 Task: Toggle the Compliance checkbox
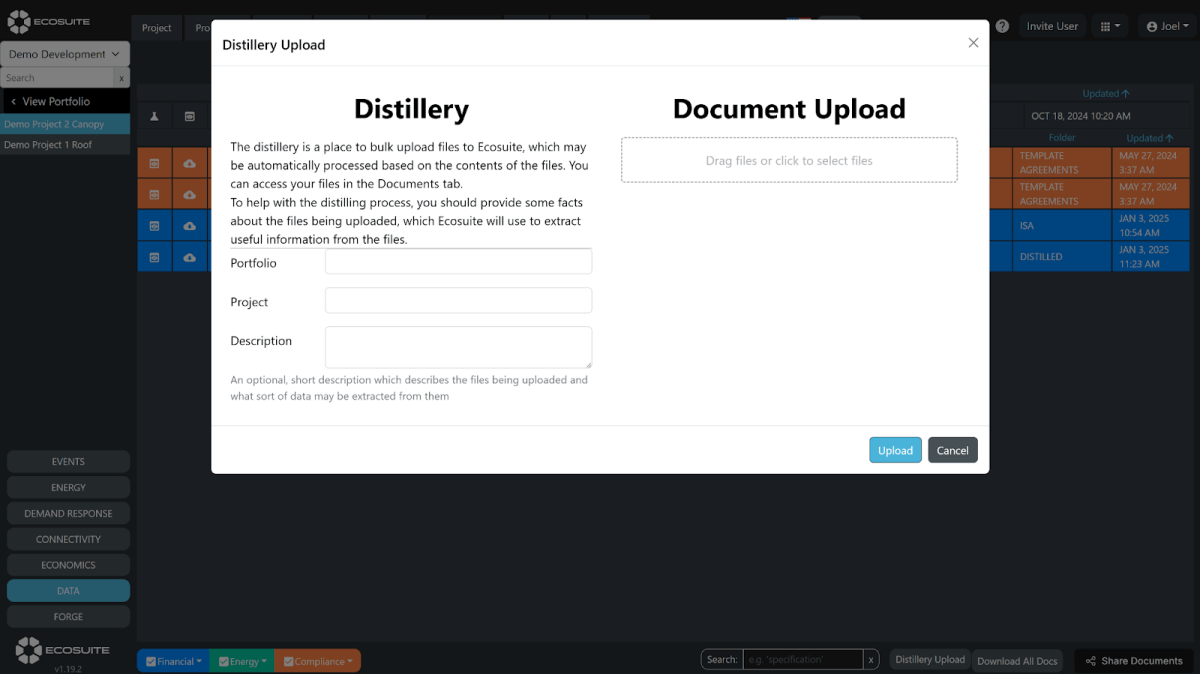[288, 661]
